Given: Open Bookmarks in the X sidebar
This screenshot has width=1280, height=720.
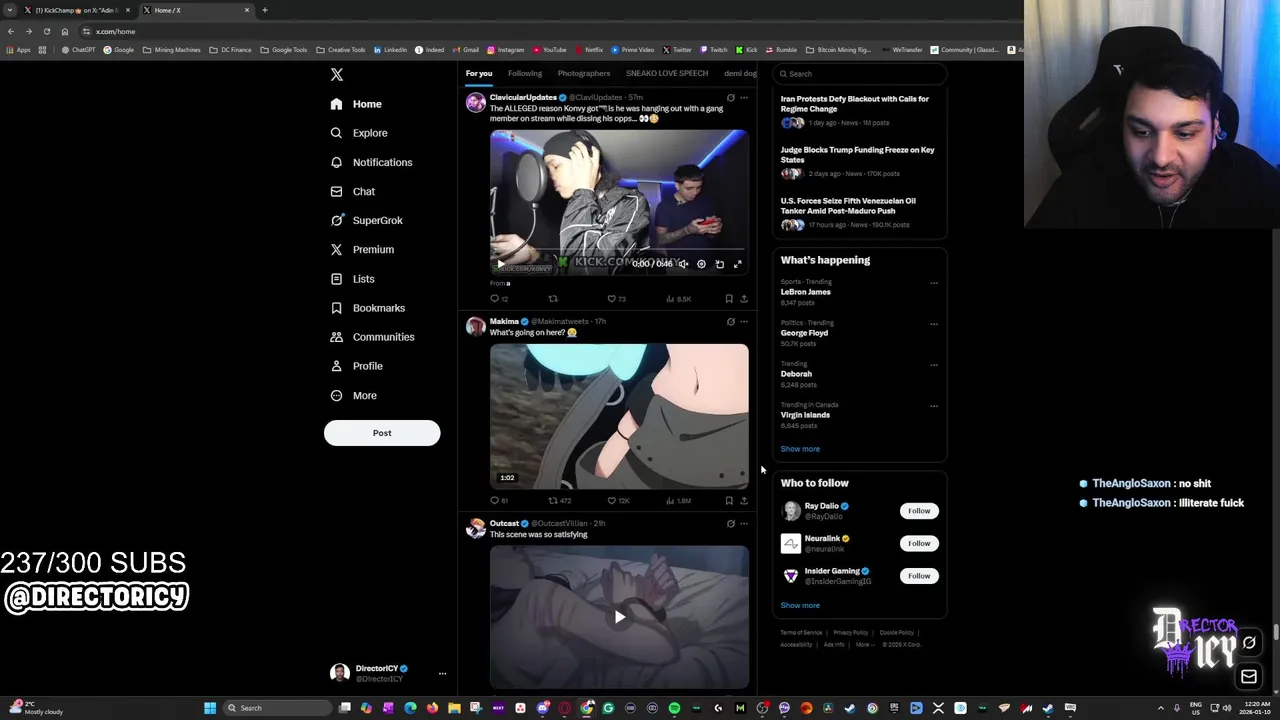Looking at the screenshot, I should [x=367, y=308].
